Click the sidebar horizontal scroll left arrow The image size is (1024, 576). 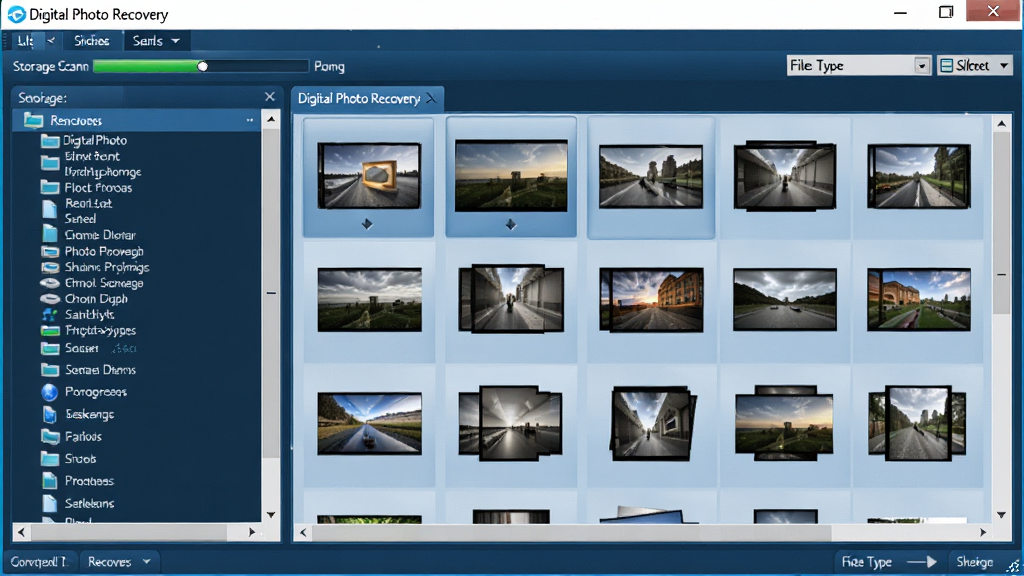21,532
